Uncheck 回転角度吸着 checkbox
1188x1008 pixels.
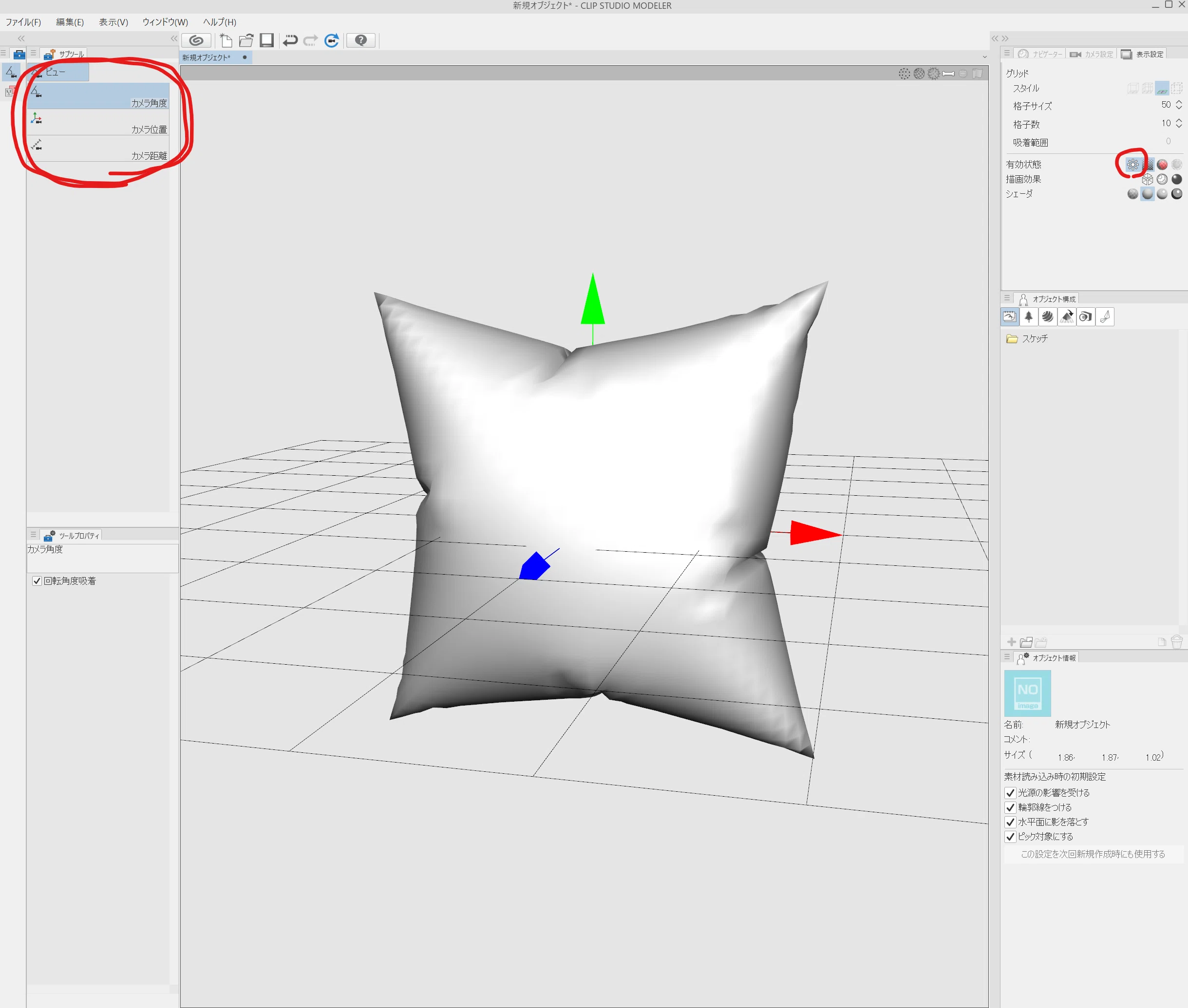click(37, 581)
